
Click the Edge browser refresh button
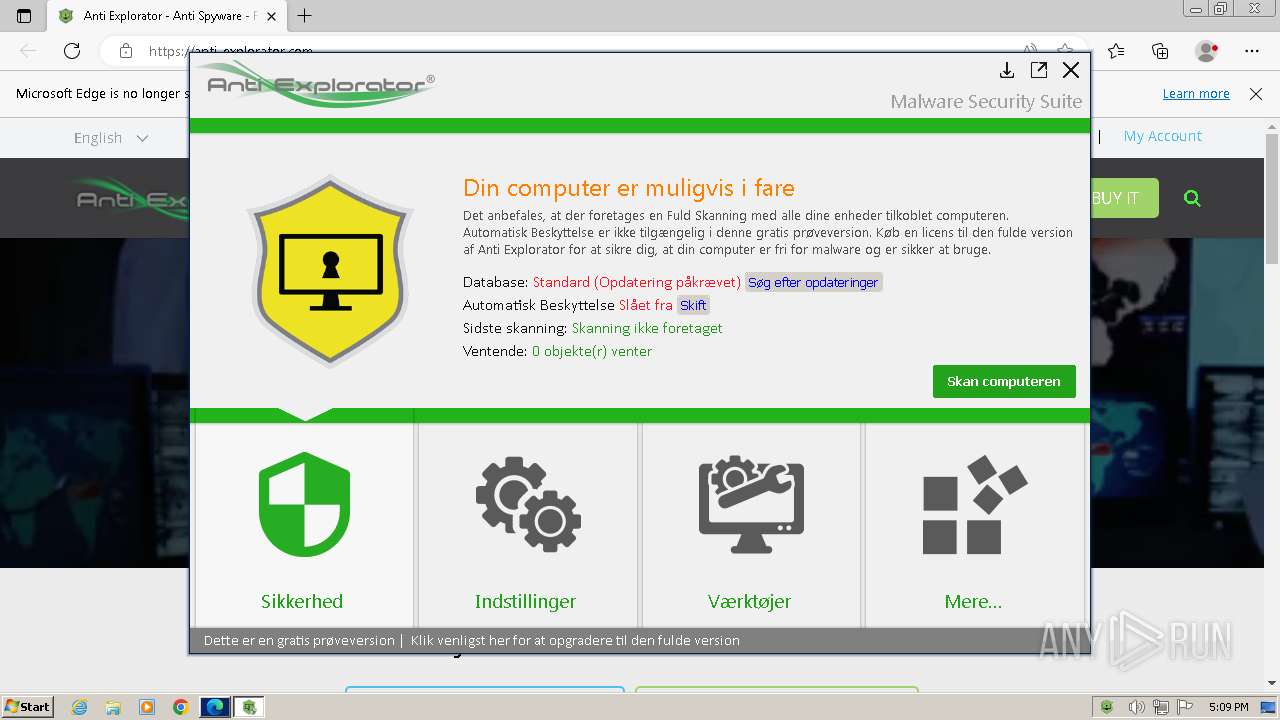click(x=71, y=51)
